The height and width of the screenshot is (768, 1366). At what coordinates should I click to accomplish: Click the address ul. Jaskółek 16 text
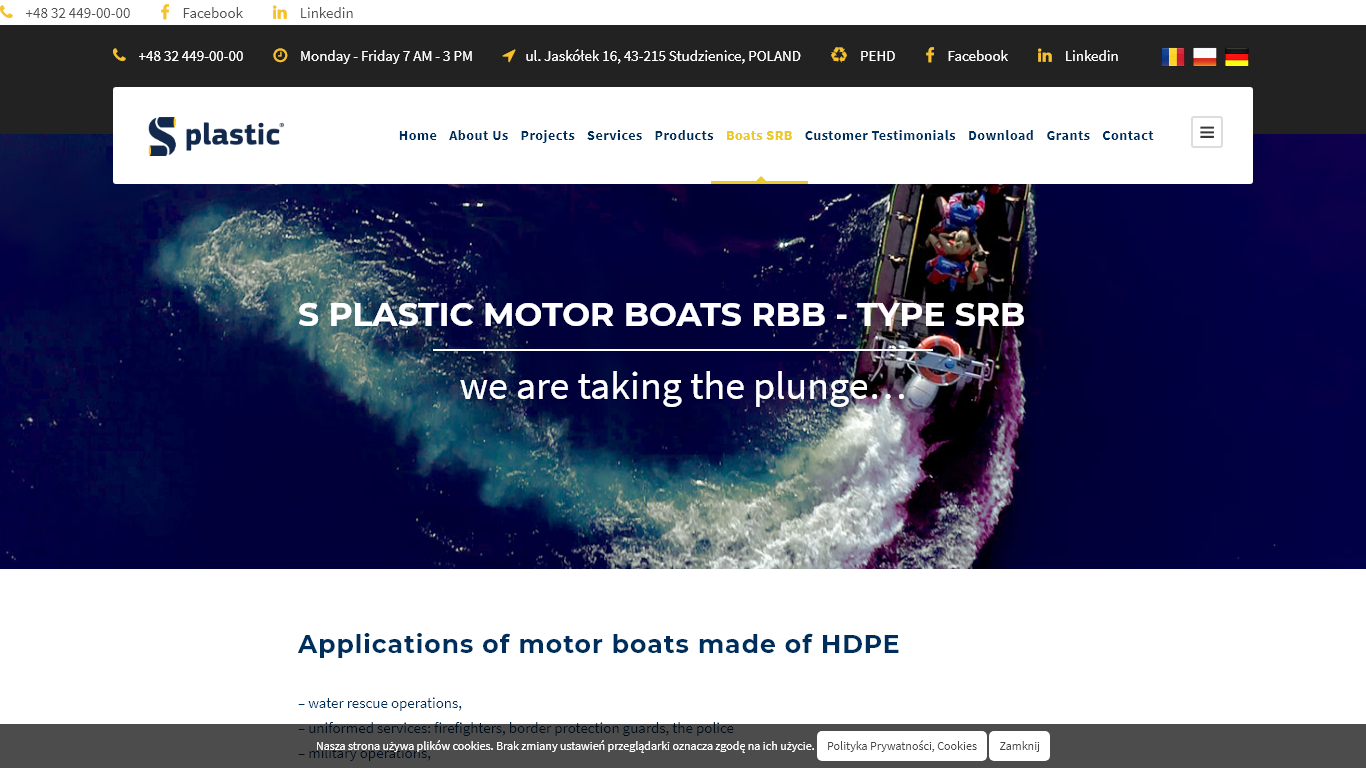tap(663, 56)
